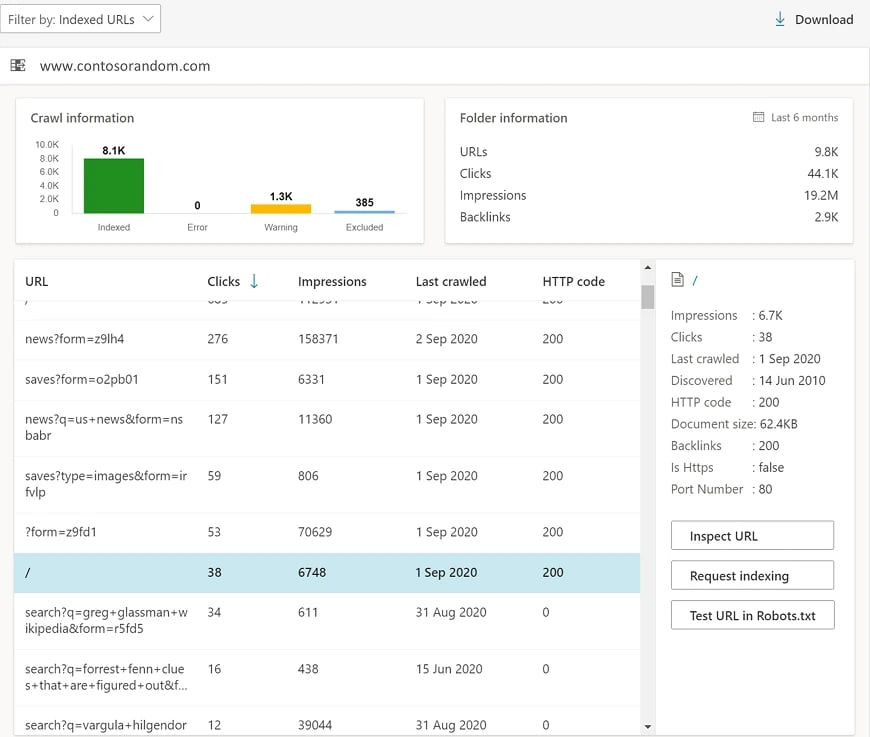Viewport: 870px width, 737px height.
Task: Click the Inspect URL button
Action: 752,535
